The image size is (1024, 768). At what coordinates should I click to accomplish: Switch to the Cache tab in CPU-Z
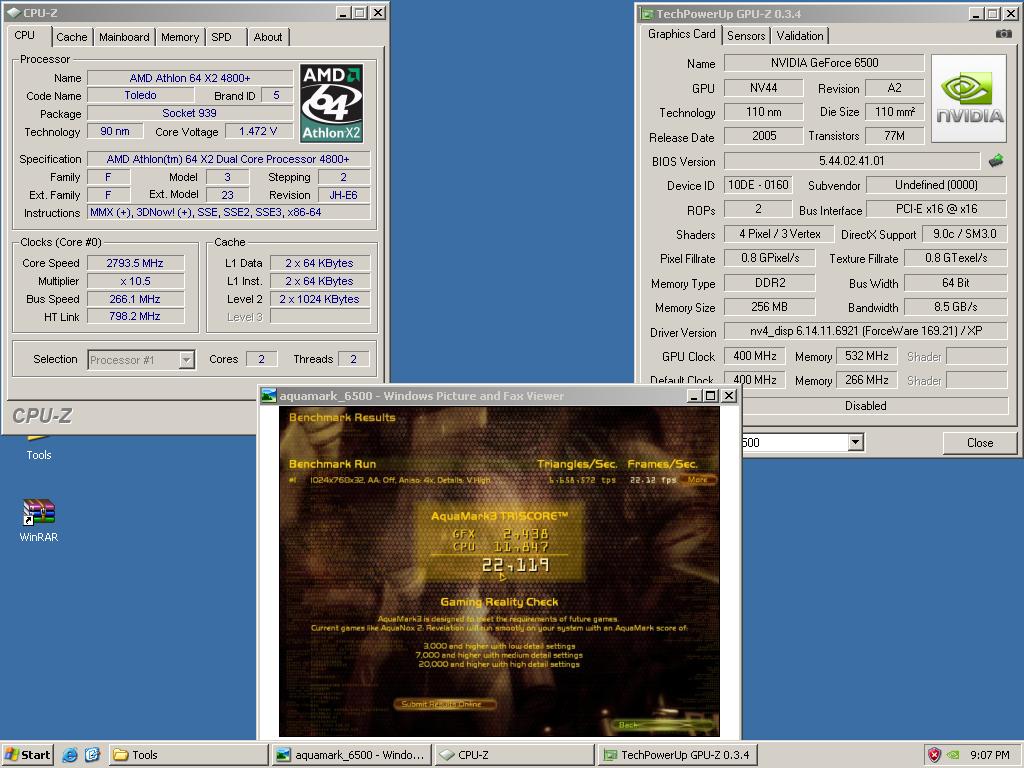coord(71,37)
